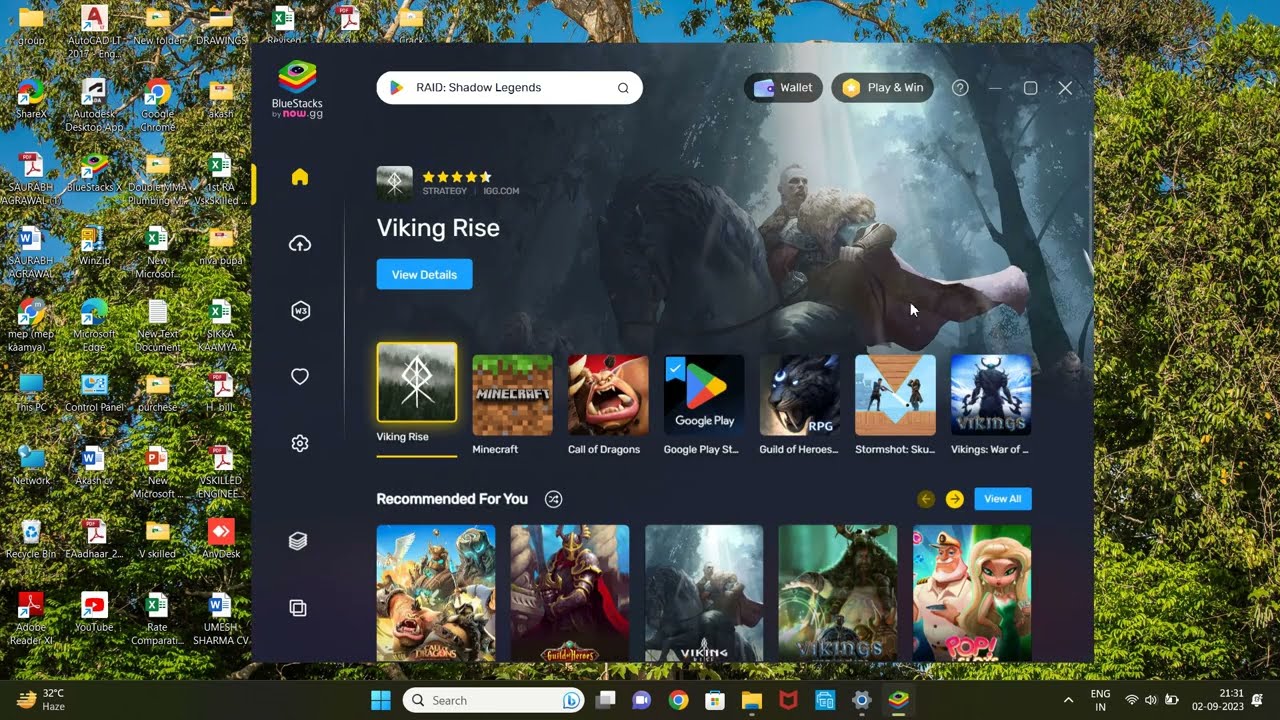
Task: Open the Call of Dragons recommended card
Action: (436, 593)
